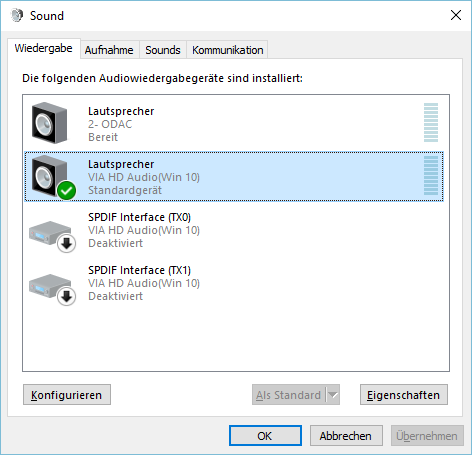Open the Sounds tab
472x455 pixels.
pyautogui.click(x=163, y=50)
